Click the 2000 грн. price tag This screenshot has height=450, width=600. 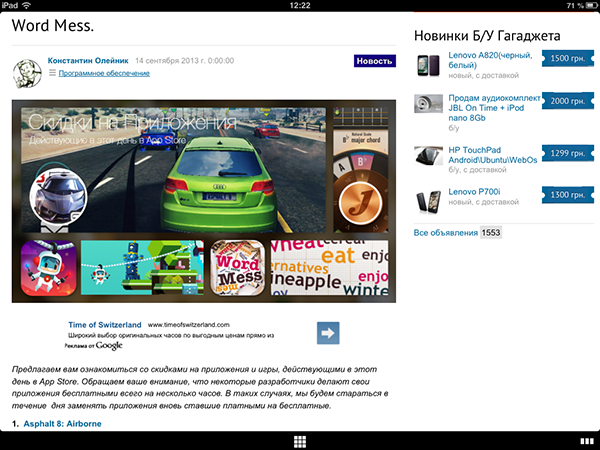click(x=568, y=101)
